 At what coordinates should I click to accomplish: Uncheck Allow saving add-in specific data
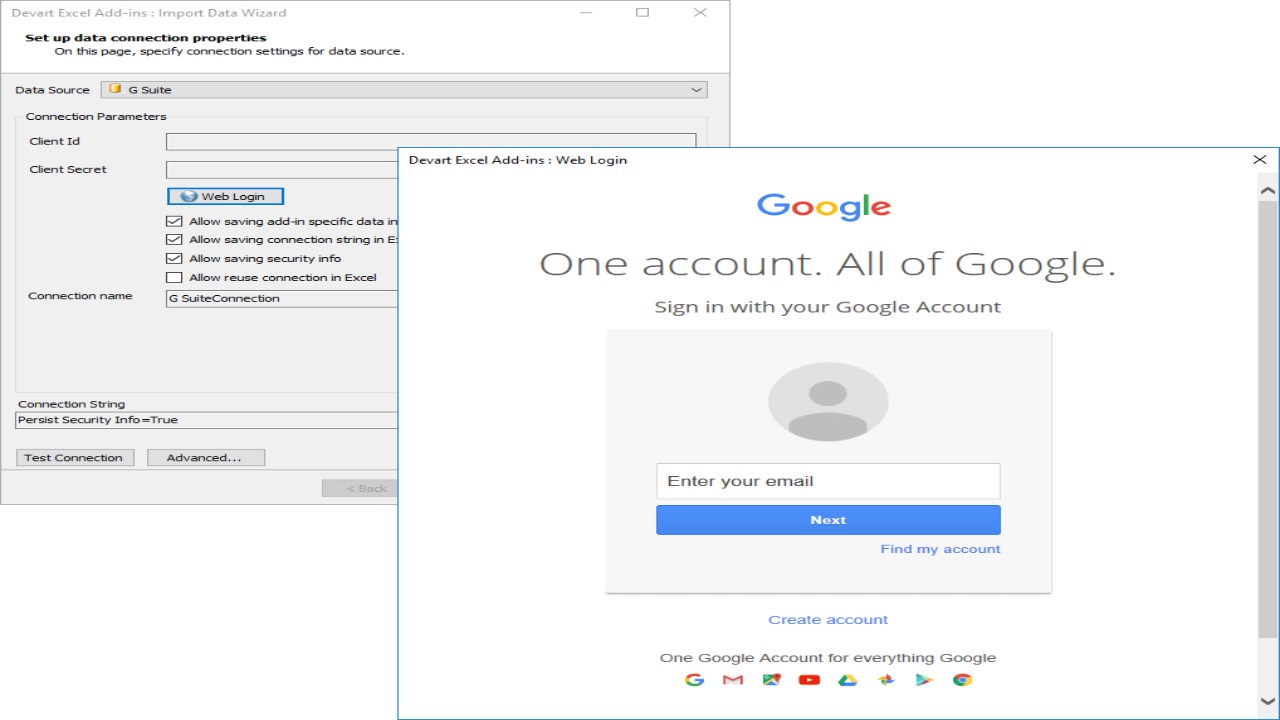174,221
